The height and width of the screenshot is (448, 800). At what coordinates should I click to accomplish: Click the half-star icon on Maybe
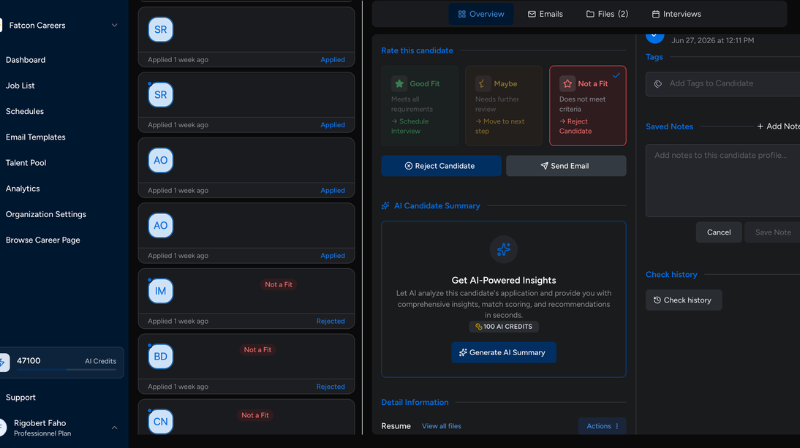(483, 83)
